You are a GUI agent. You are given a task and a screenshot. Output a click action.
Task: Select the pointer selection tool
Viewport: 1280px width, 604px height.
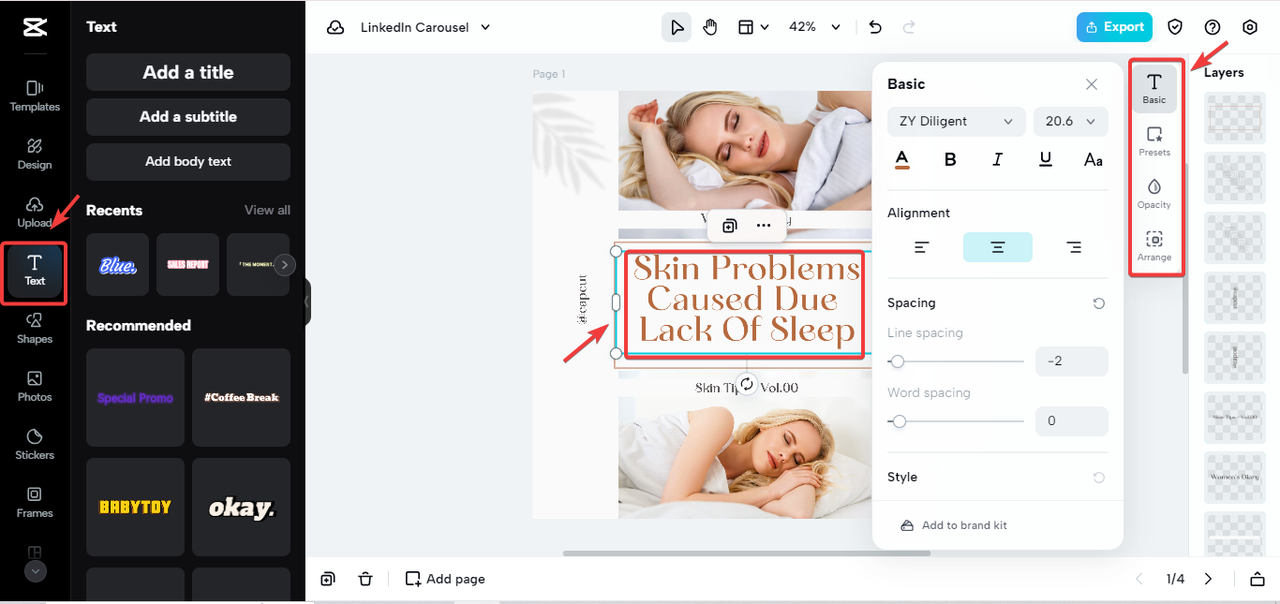677,27
